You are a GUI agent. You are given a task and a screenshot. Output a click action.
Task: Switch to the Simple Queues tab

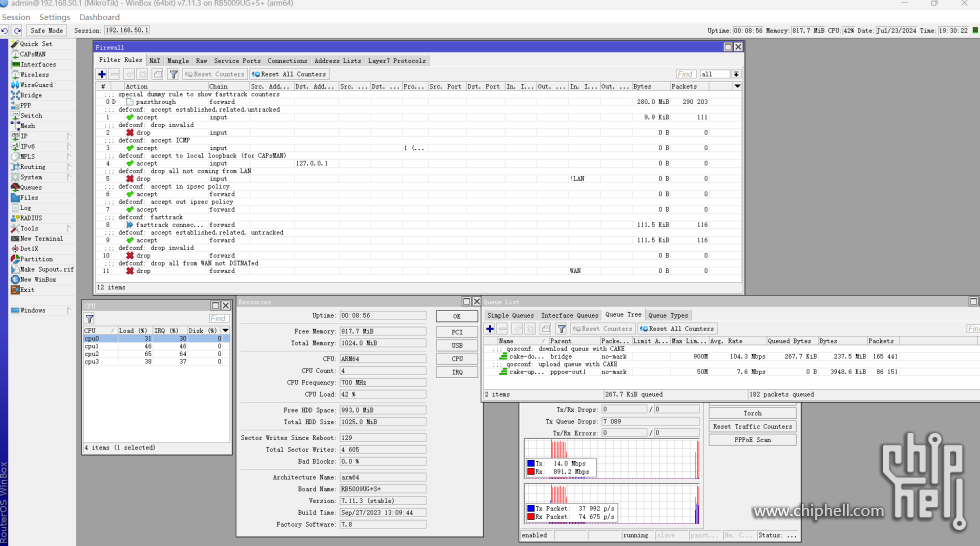point(511,315)
